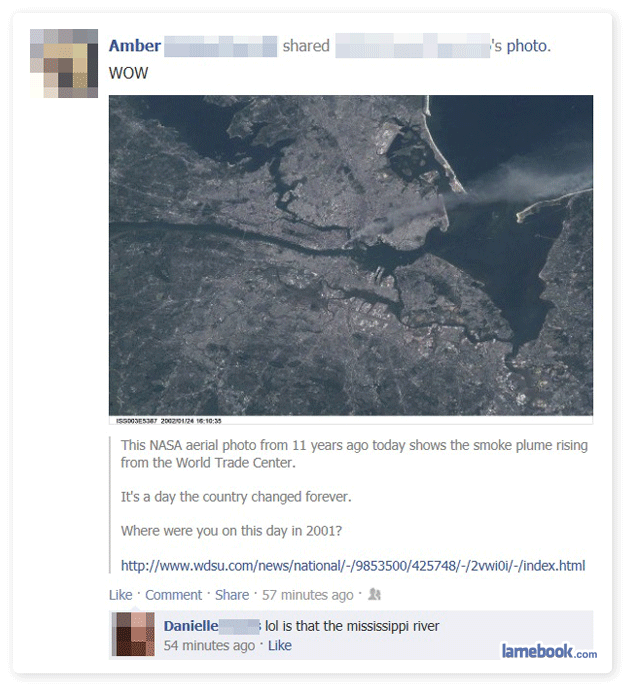630x691 pixels.
Task: Like Danielle's mississippi river comment
Action: [280, 646]
